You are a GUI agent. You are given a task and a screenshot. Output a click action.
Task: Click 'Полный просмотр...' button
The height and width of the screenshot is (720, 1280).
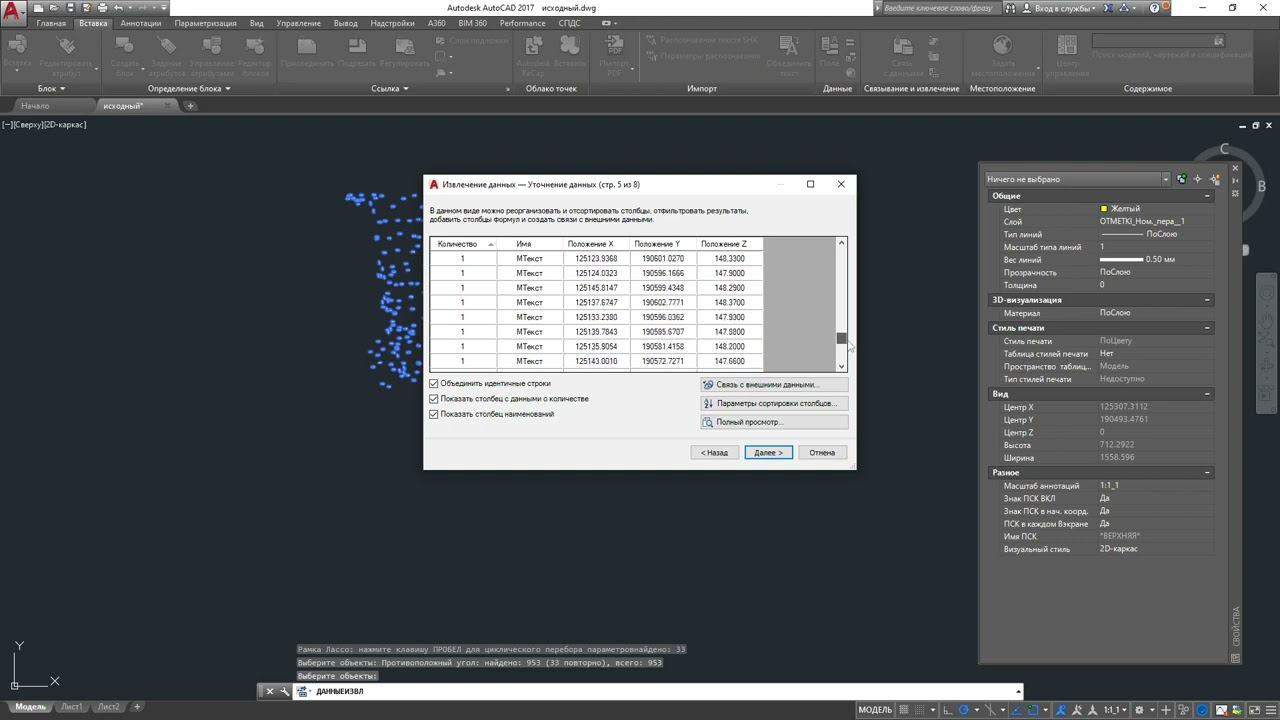point(774,422)
